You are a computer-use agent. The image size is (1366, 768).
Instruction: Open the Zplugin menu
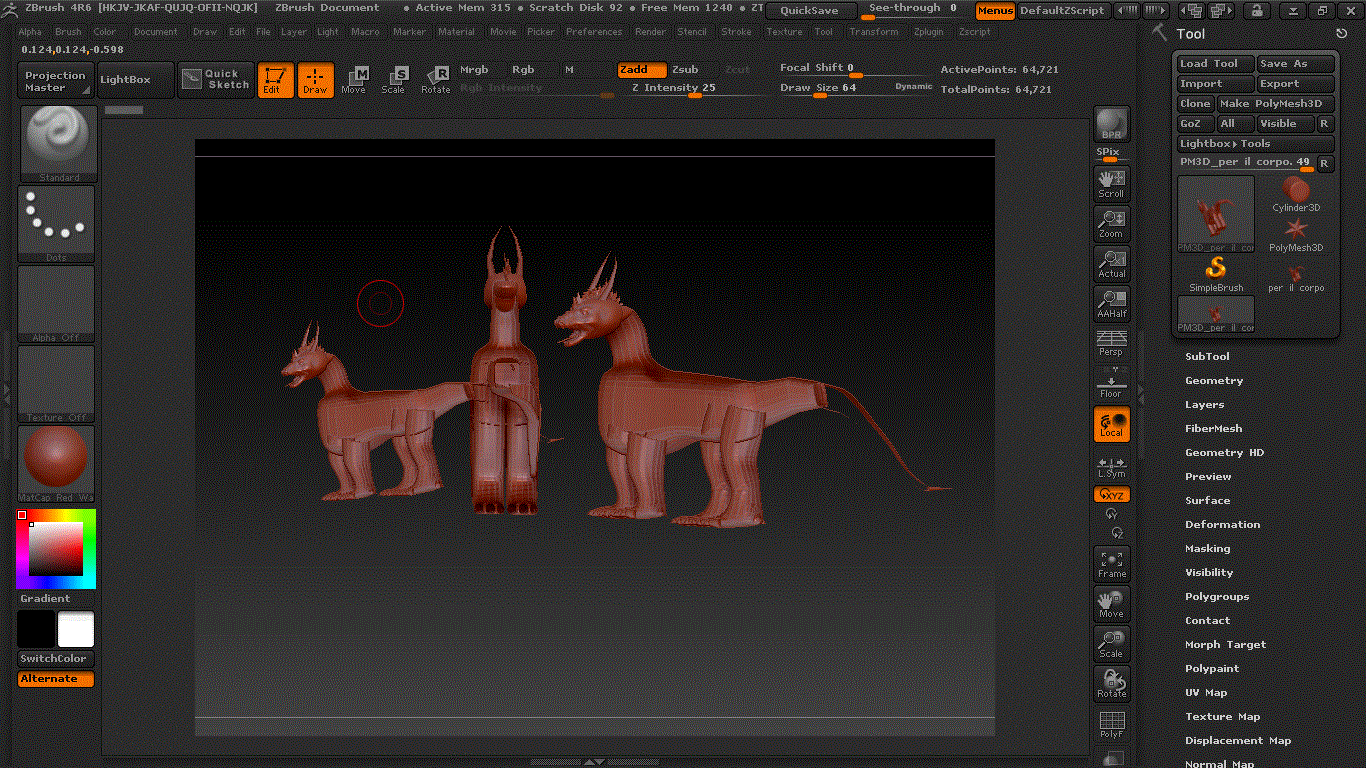coord(927,32)
